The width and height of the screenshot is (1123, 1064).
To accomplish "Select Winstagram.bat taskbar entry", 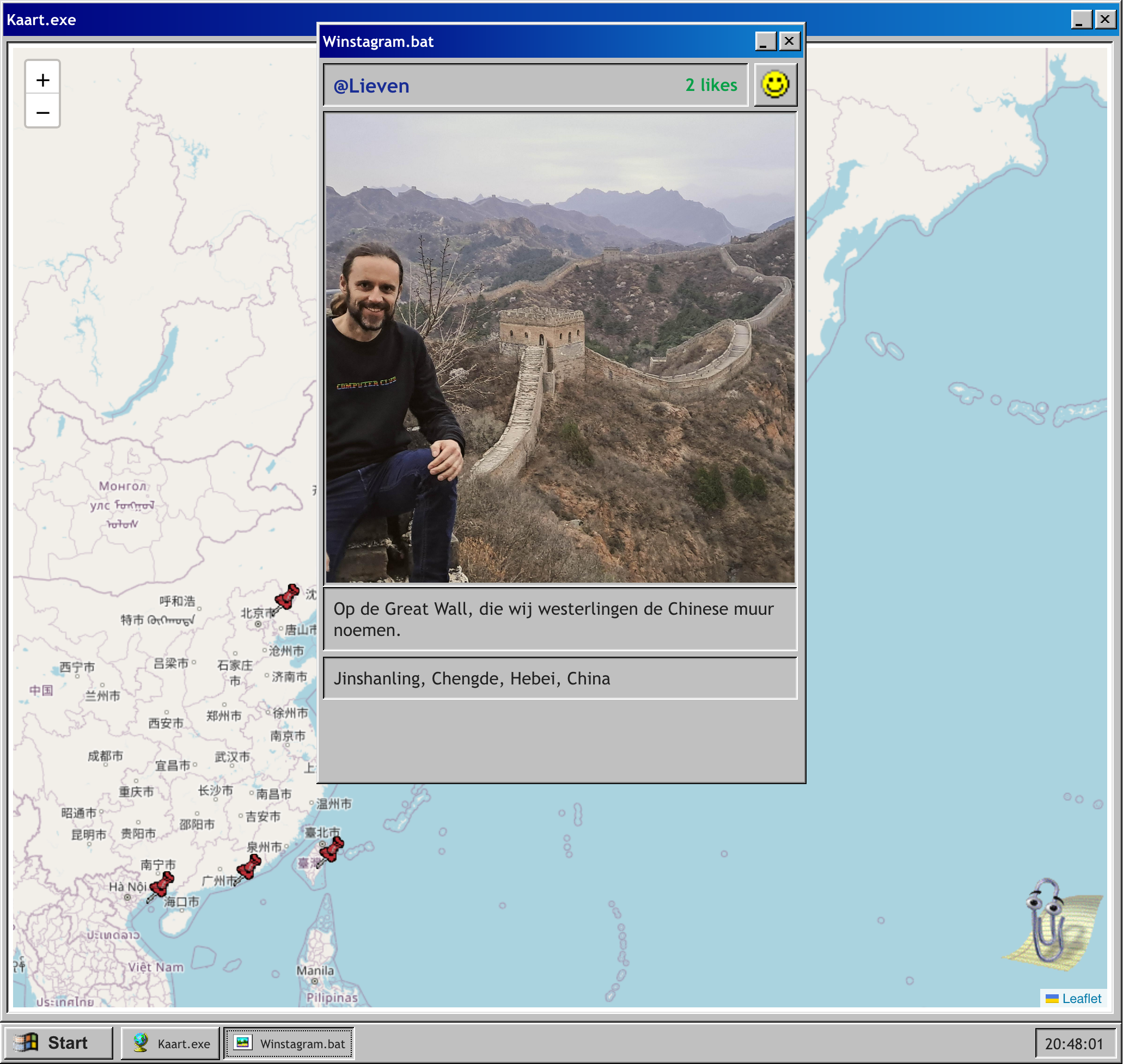I will click(x=289, y=1043).
